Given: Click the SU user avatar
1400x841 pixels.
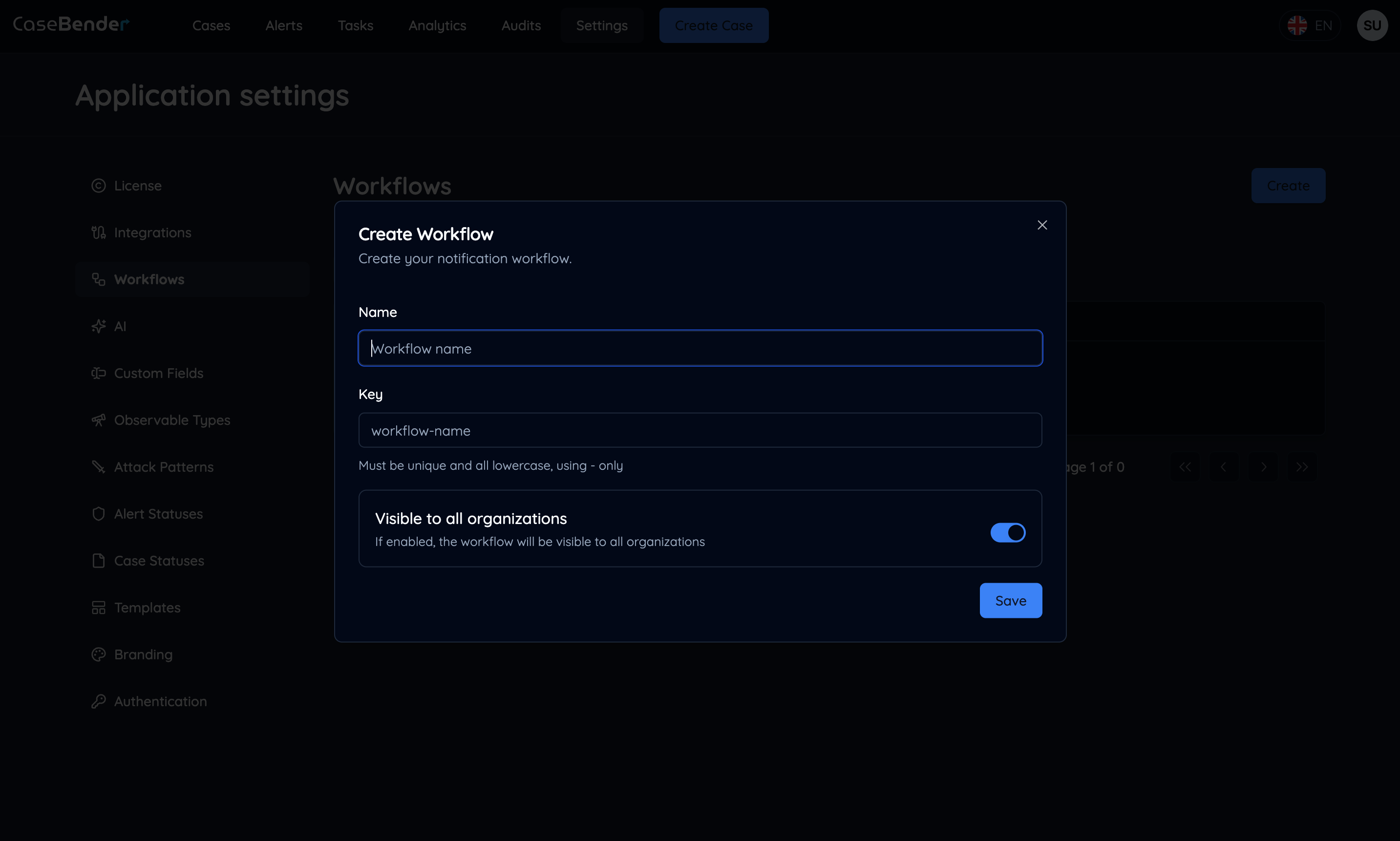Looking at the screenshot, I should (x=1372, y=25).
